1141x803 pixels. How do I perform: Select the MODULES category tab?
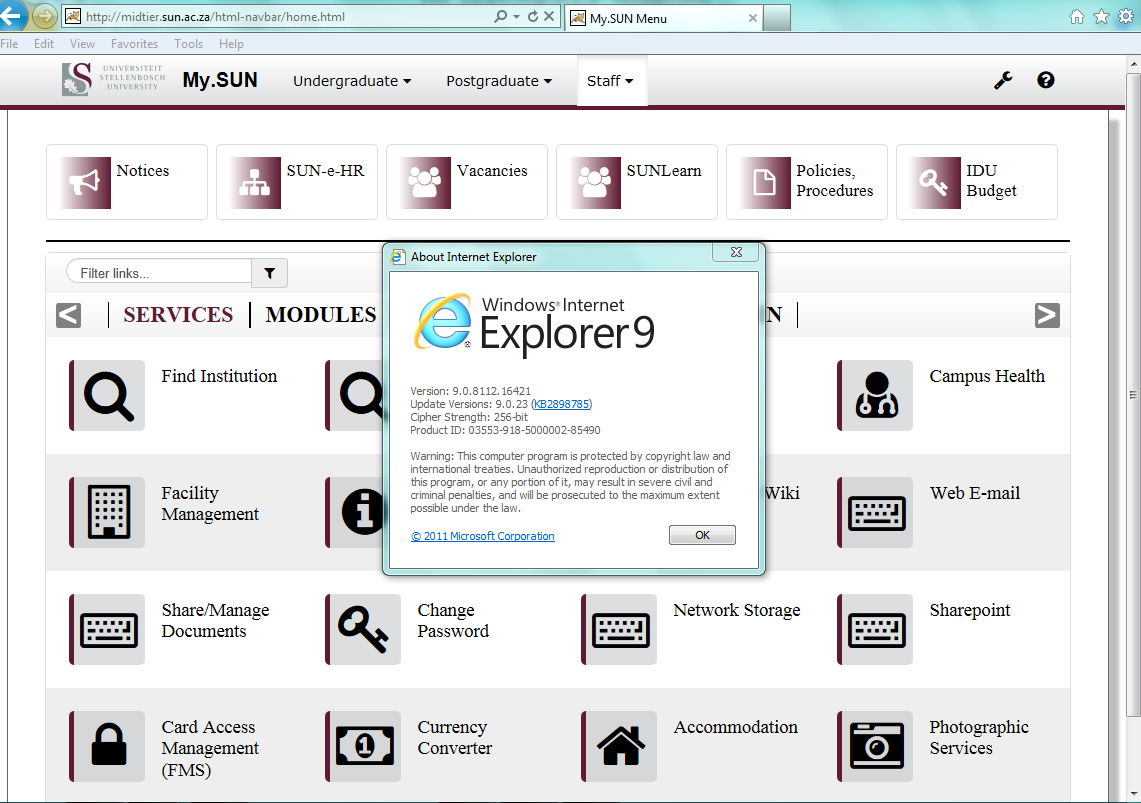[321, 315]
